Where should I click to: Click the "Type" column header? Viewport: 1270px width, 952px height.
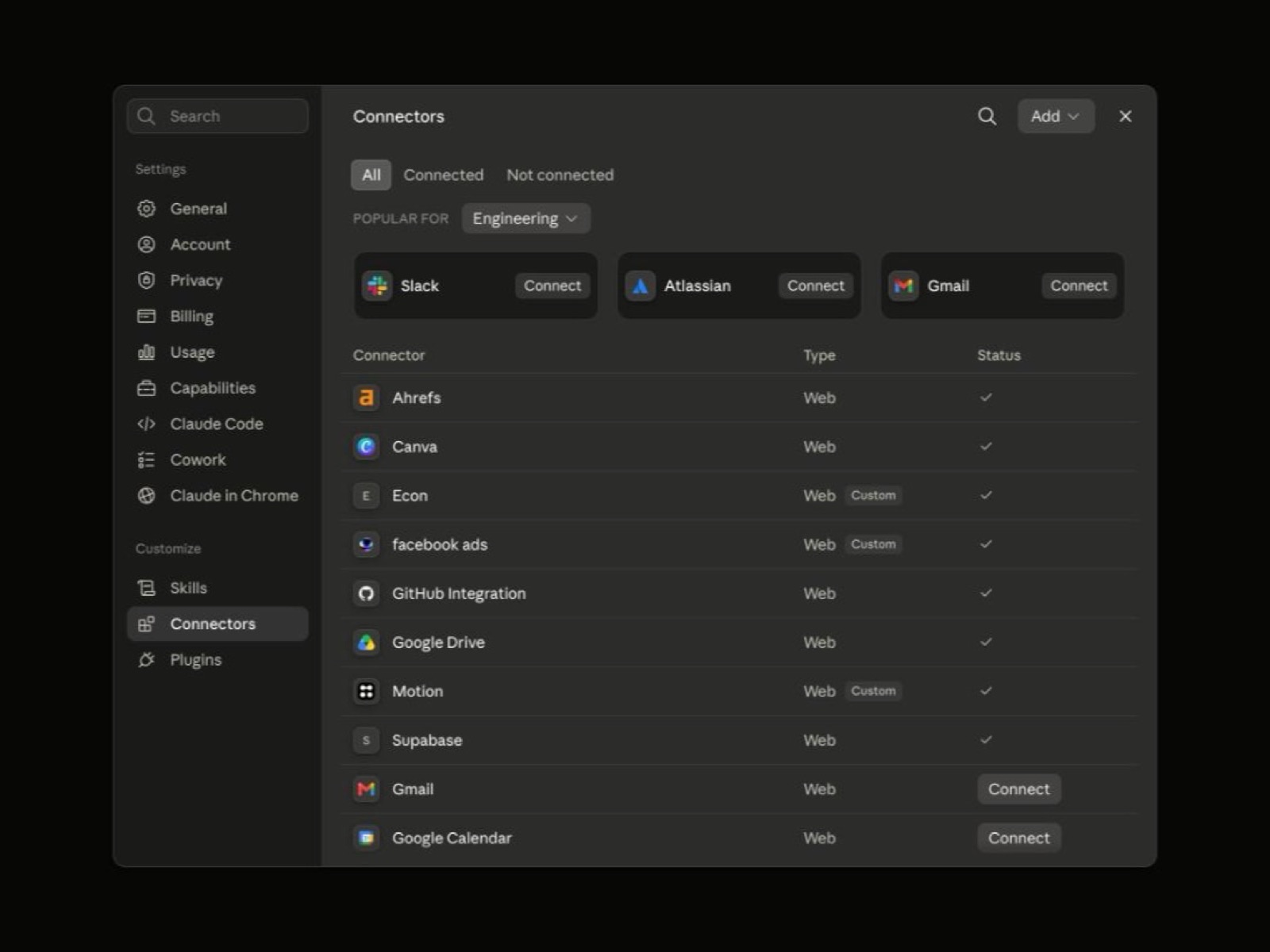[x=819, y=355]
